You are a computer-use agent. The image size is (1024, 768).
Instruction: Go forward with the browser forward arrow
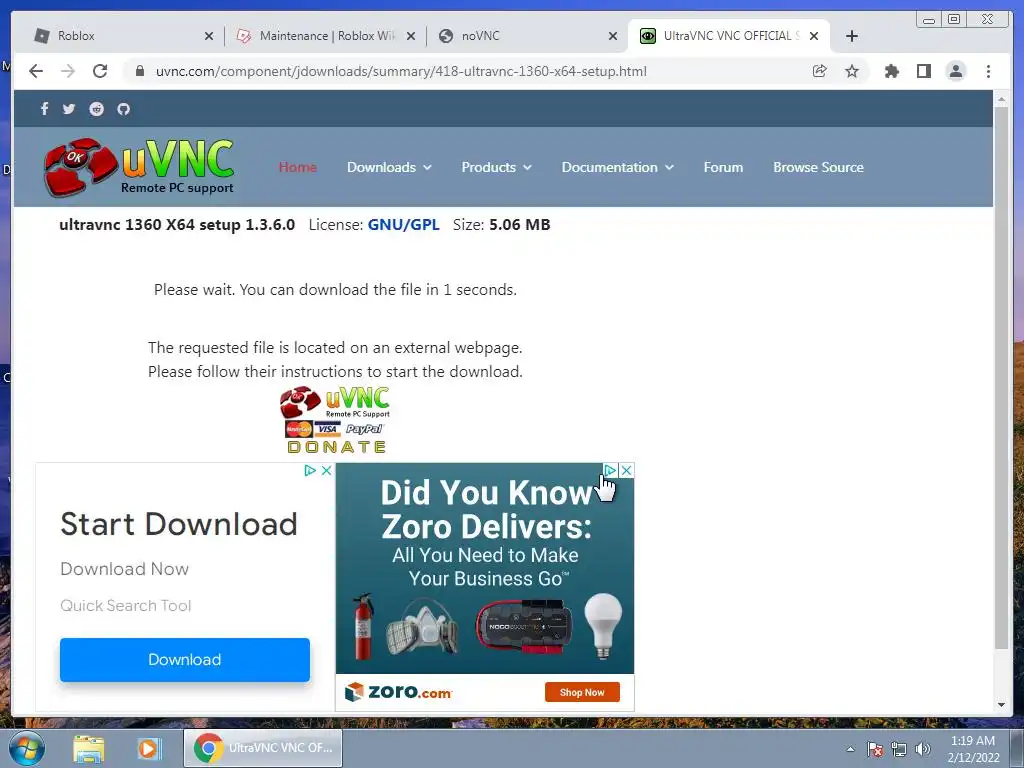tap(68, 71)
